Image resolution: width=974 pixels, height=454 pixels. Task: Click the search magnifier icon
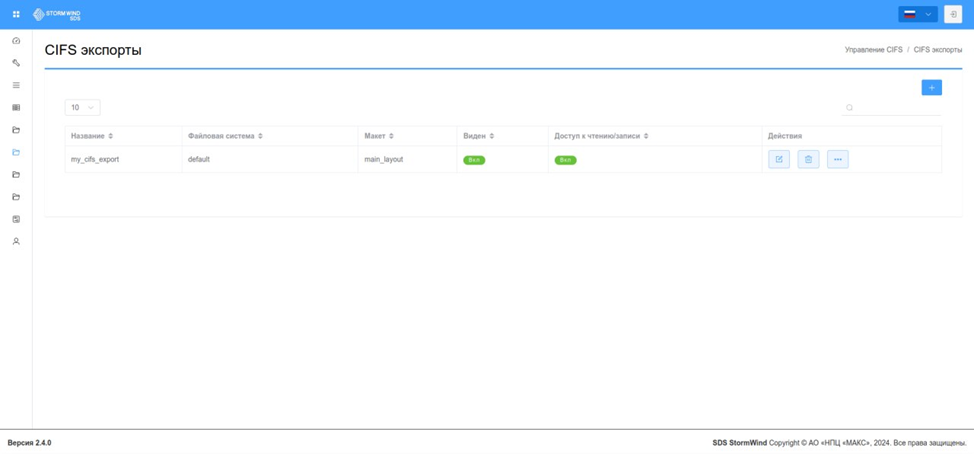pyautogui.click(x=849, y=107)
